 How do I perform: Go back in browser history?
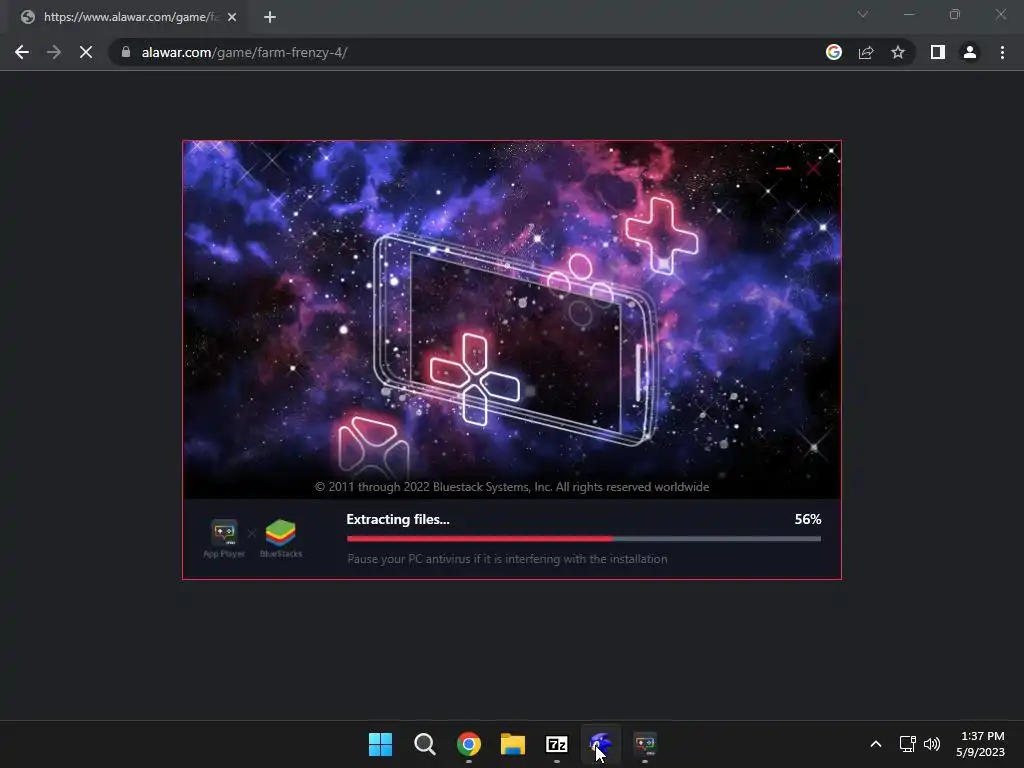click(x=22, y=52)
